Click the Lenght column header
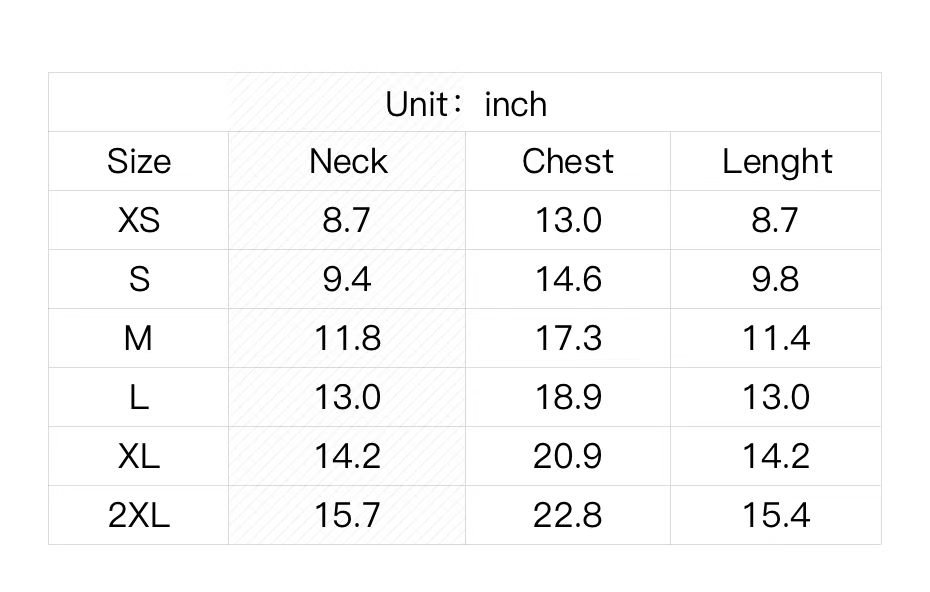The image size is (930, 592). [777, 162]
